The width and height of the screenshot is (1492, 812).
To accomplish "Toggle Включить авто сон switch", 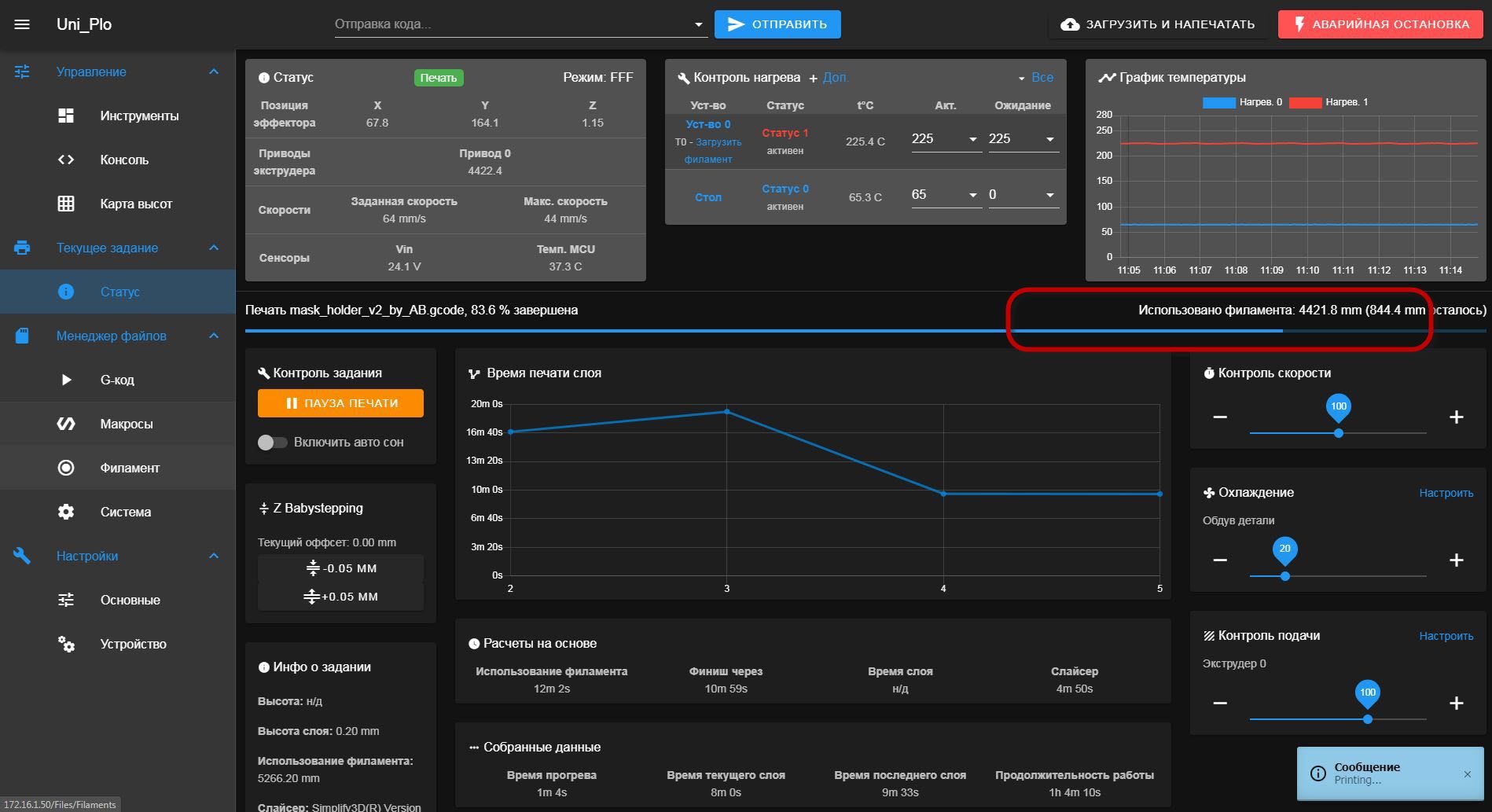I will [x=272, y=443].
